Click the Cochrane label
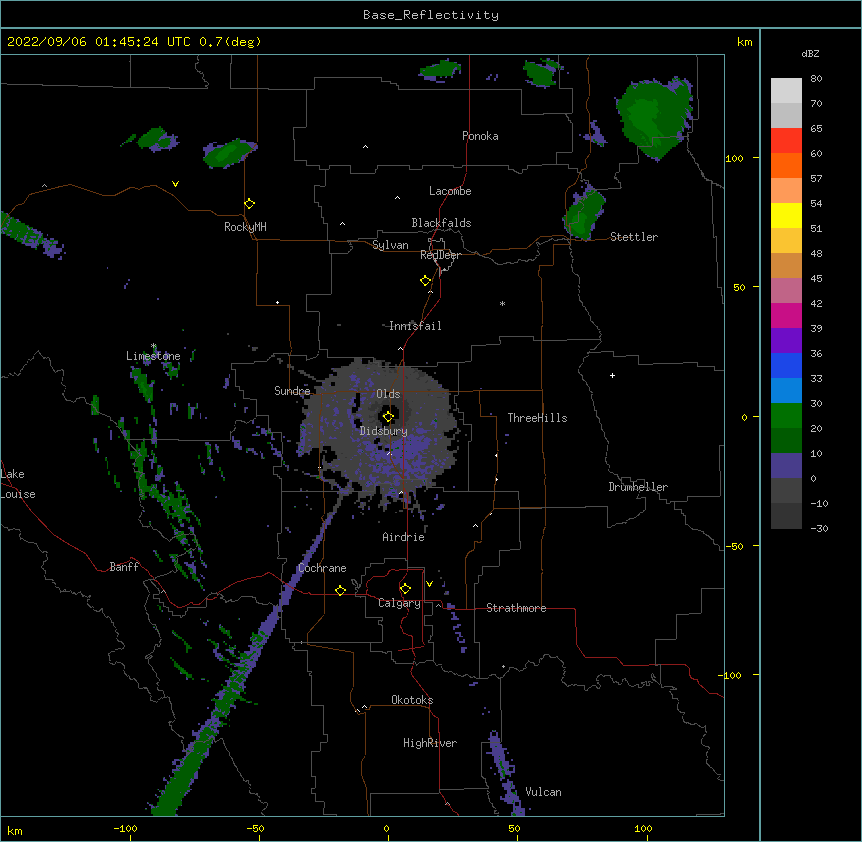The image size is (862, 842). pyautogui.click(x=322, y=568)
